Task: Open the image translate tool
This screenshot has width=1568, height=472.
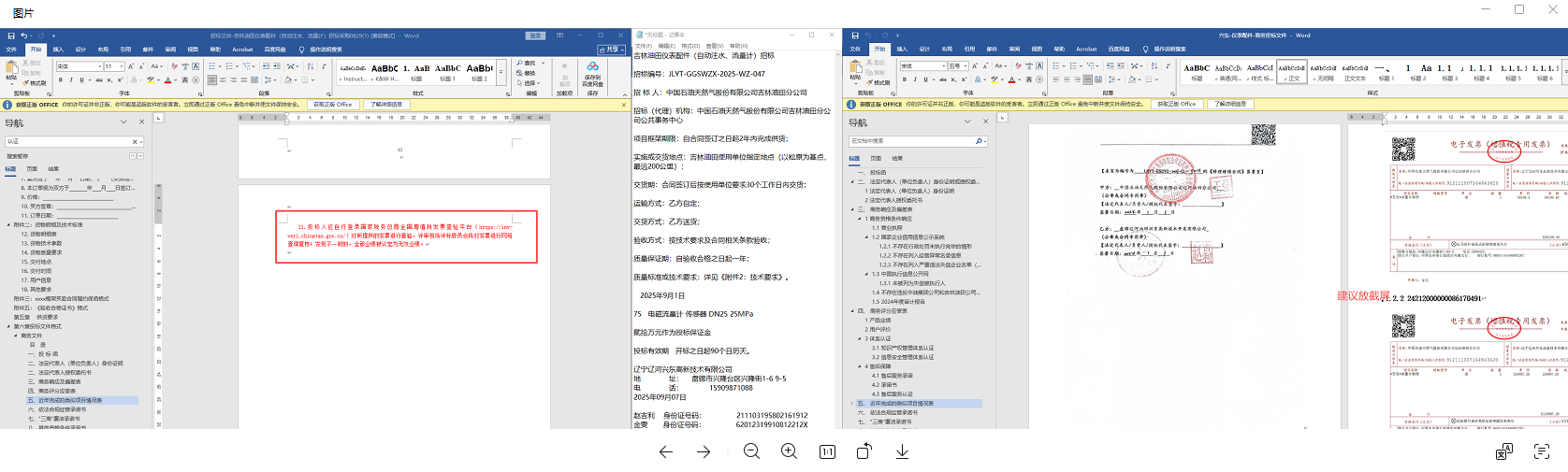Action: (1504, 451)
